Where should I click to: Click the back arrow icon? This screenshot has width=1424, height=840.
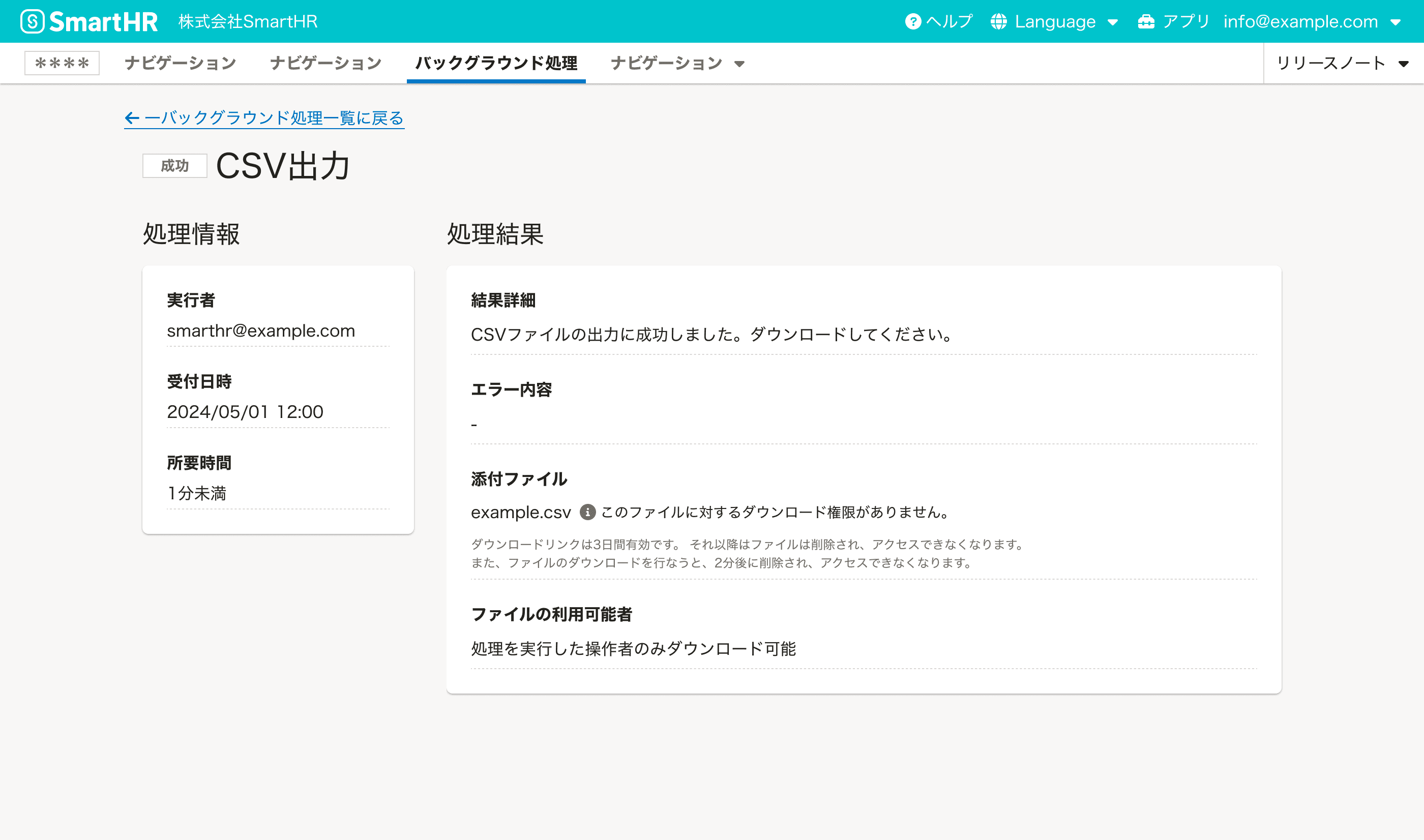[132, 118]
